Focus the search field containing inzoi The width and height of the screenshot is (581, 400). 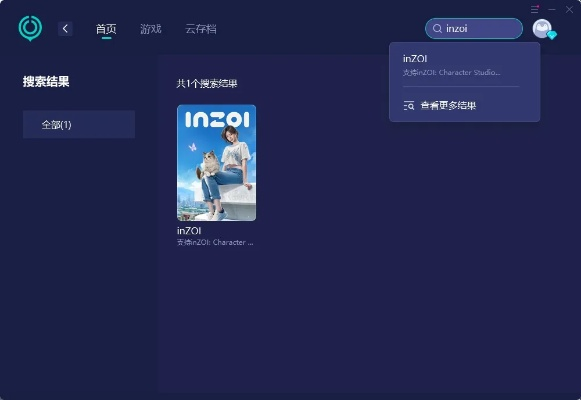(474, 29)
